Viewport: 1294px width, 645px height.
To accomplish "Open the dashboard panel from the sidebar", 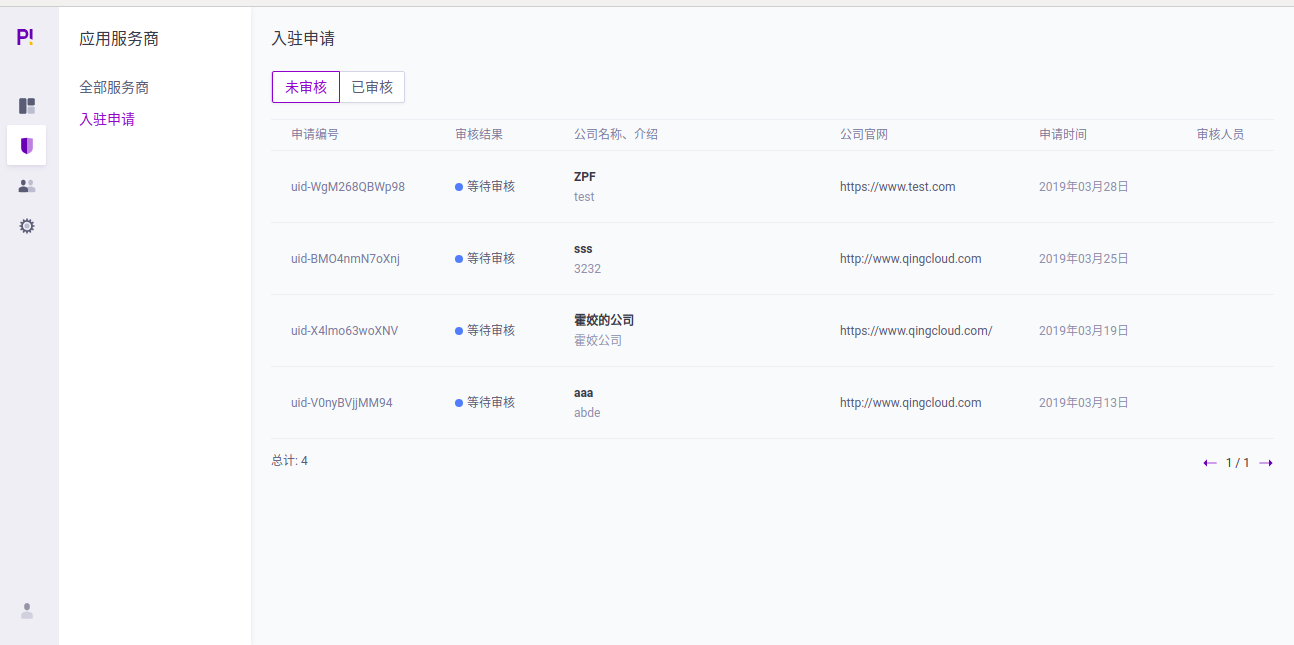I will 26,105.
